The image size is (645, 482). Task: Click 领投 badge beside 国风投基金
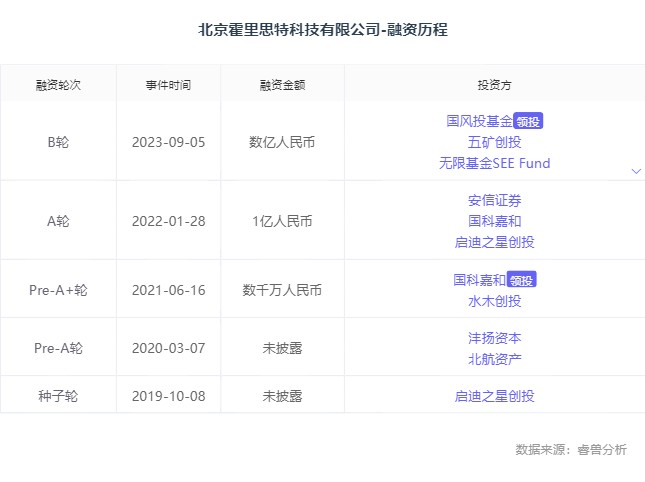pyautogui.click(x=528, y=122)
